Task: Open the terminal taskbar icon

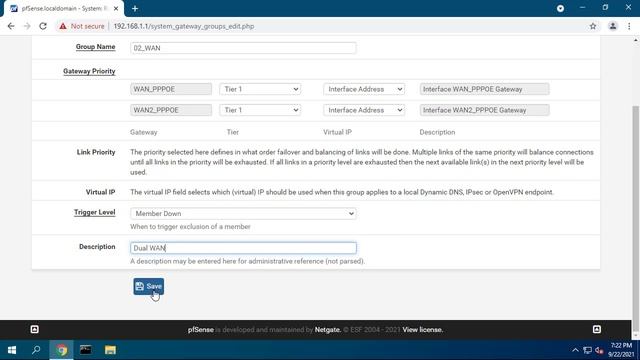Action: (86, 350)
